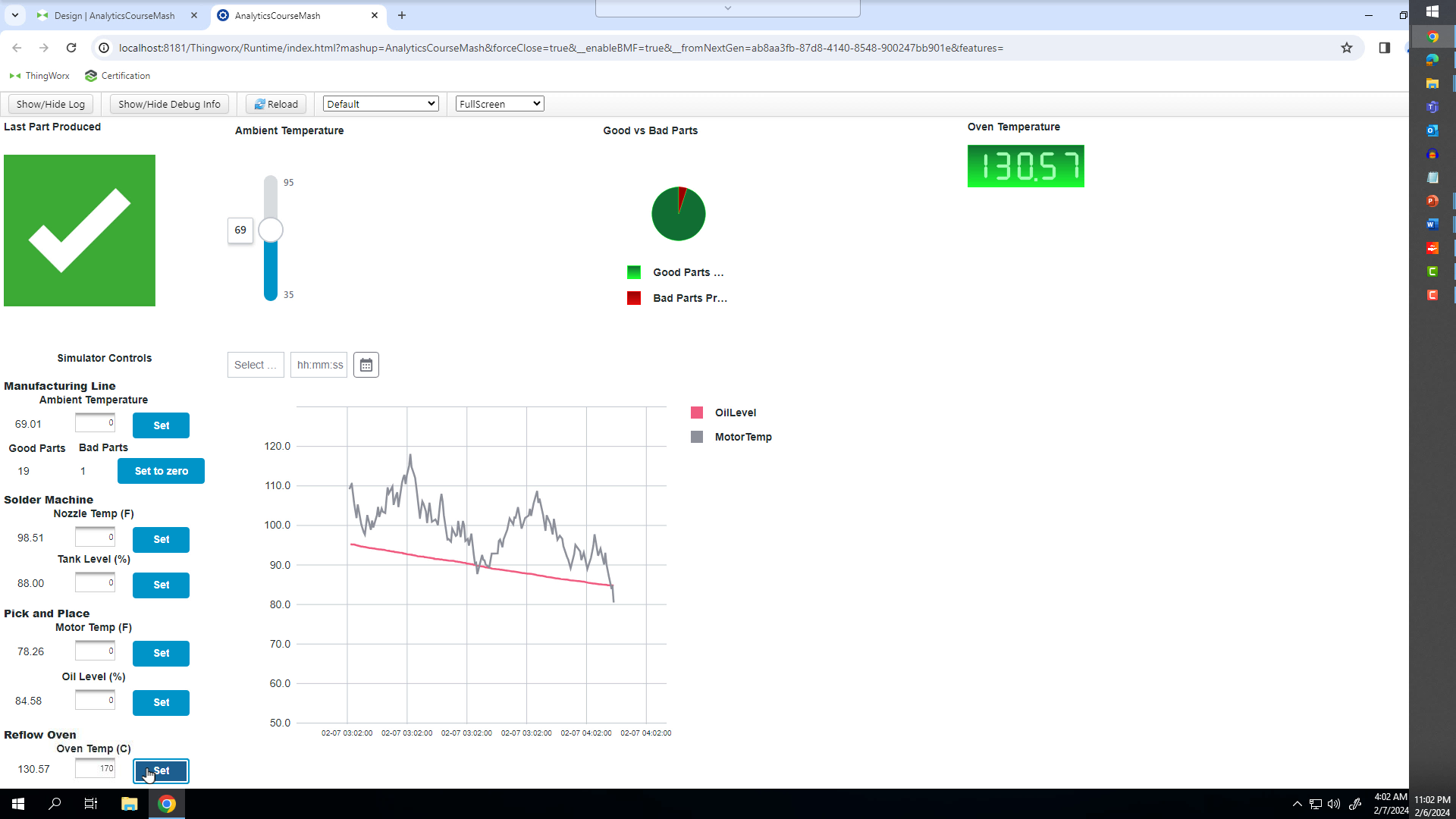
Task: Open File Explorer from taskbar
Action: [129, 804]
